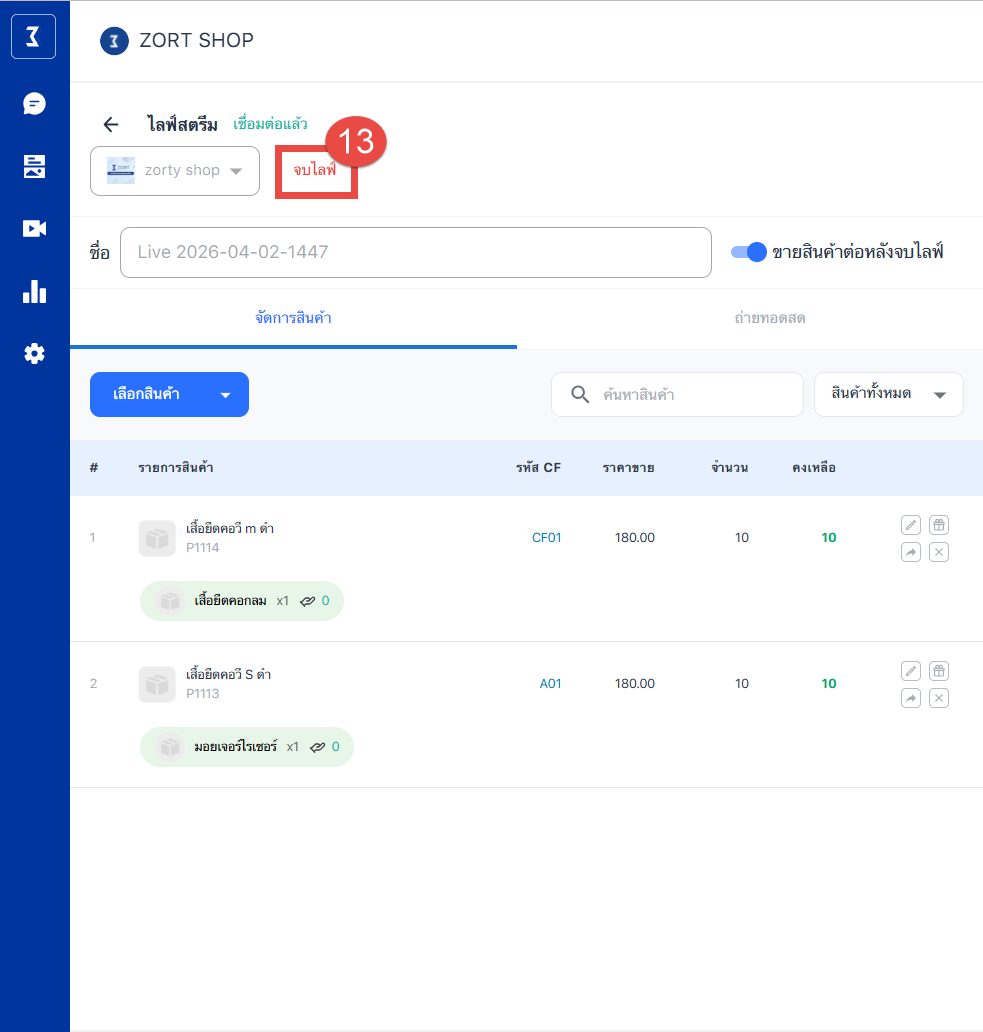This screenshot has height=1032, width=983.
Task: Click the back arrow beside ไลฟ์สตรีม
Action: (x=111, y=125)
